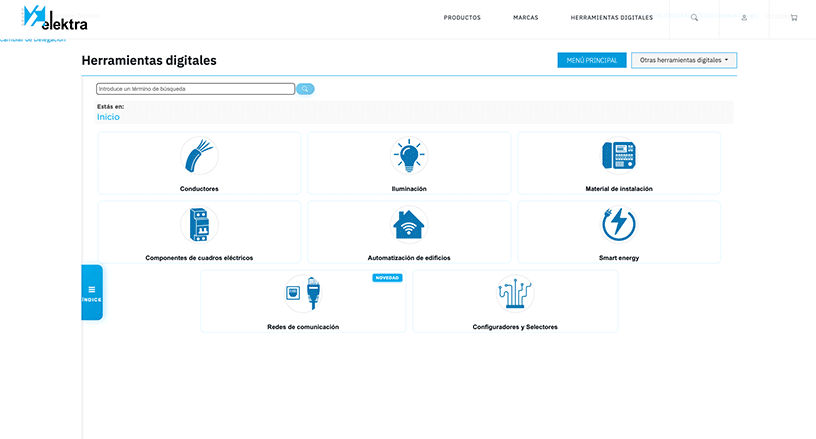Choose the Componentes de cuadros eléctricos icon
Viewport: 816px width, 439px height.
coord(199,225)
